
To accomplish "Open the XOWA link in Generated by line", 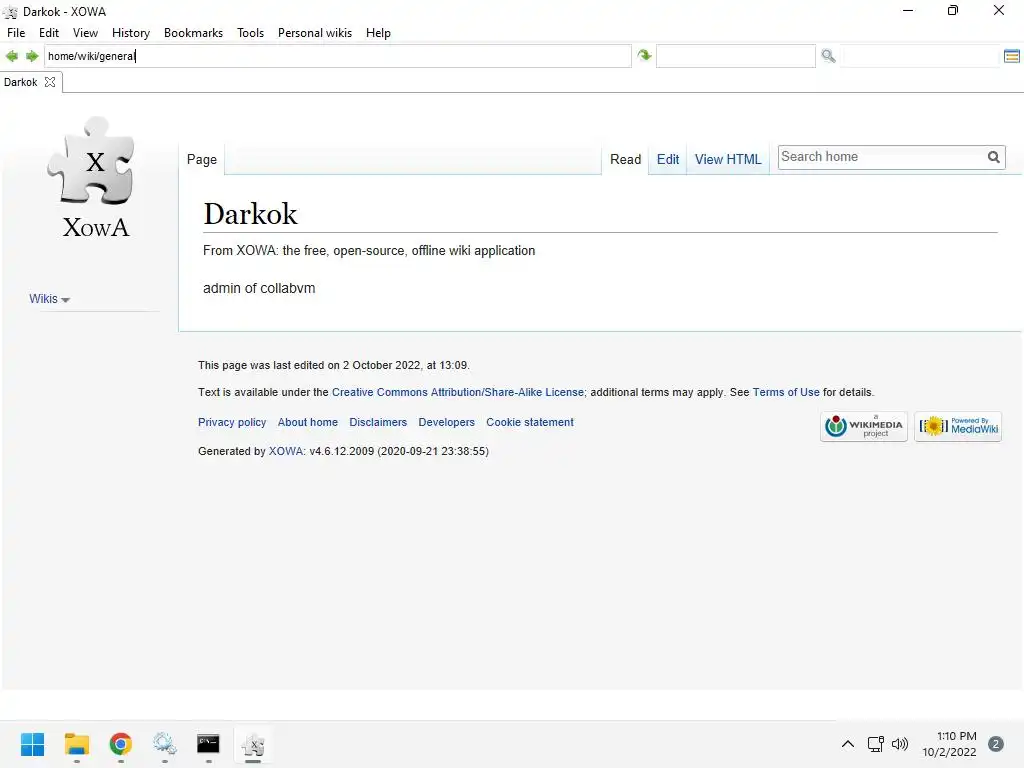I will pos(286,451).
